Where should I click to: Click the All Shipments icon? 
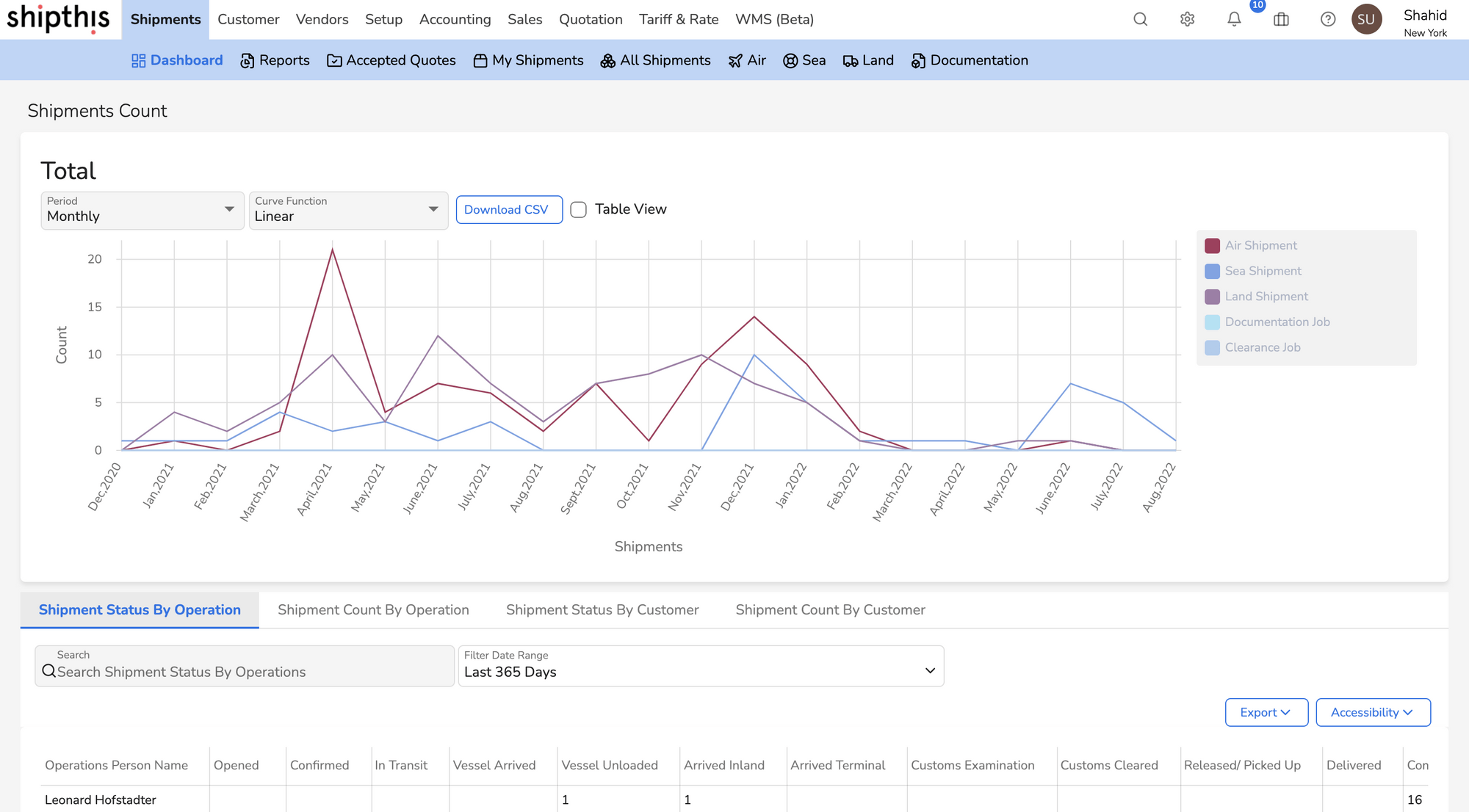[608, 60]
